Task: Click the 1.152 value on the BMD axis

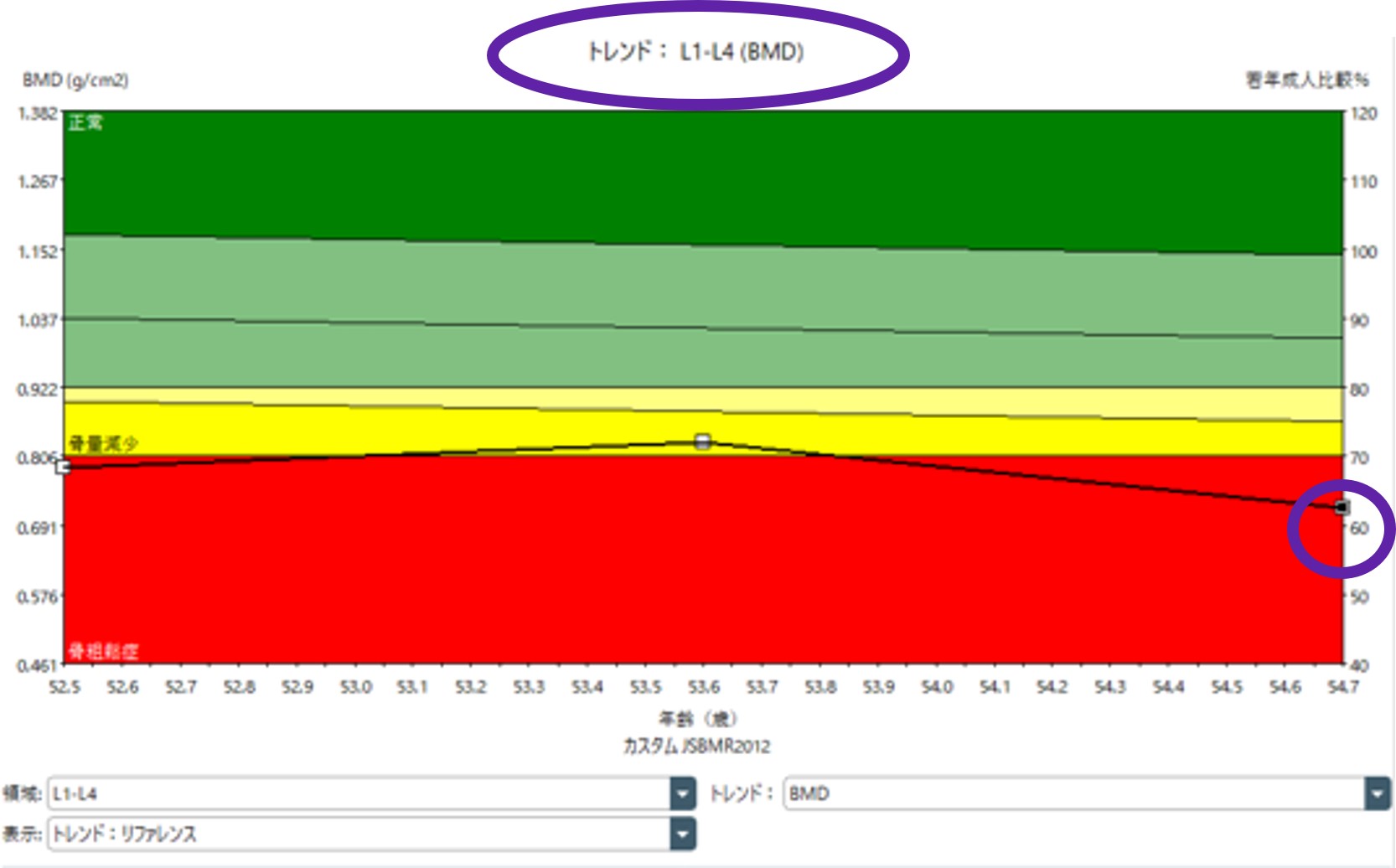Action: click(x=38, y=251)
